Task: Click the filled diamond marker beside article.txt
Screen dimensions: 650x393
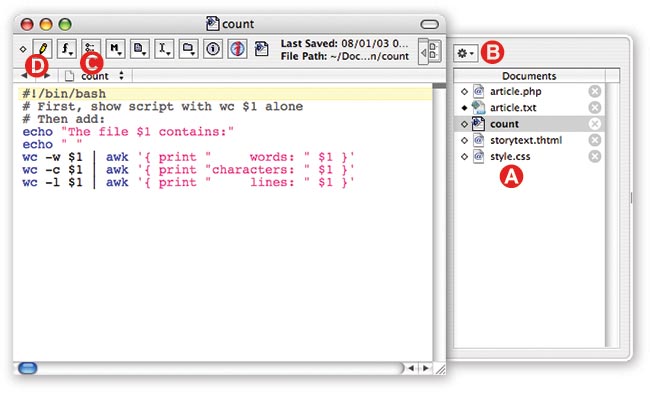Action: coord(464,108)
